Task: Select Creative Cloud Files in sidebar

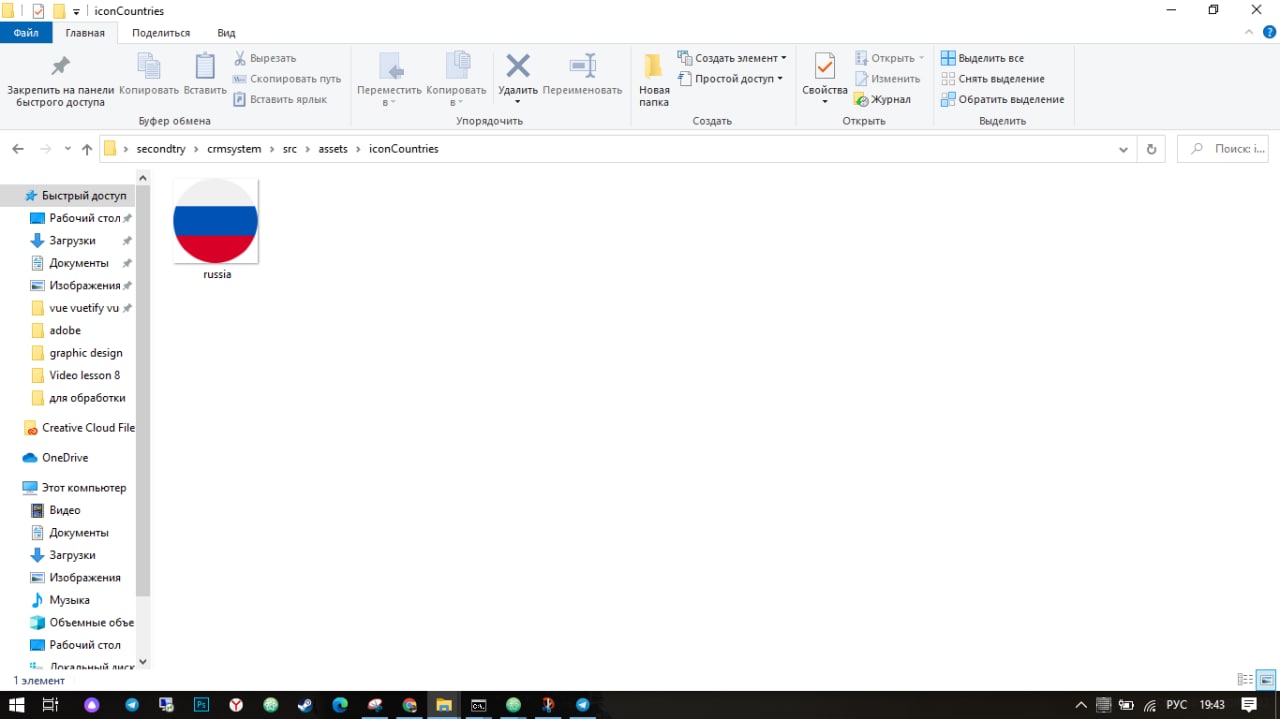Action: click(79, 428)
